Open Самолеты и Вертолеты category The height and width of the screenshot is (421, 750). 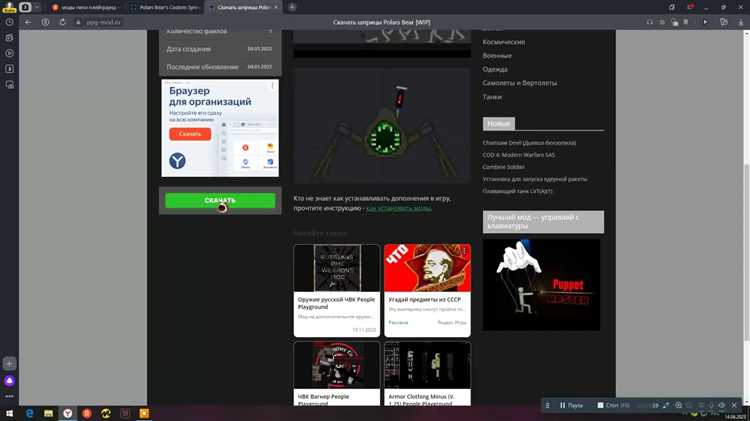tap(519, 83)
